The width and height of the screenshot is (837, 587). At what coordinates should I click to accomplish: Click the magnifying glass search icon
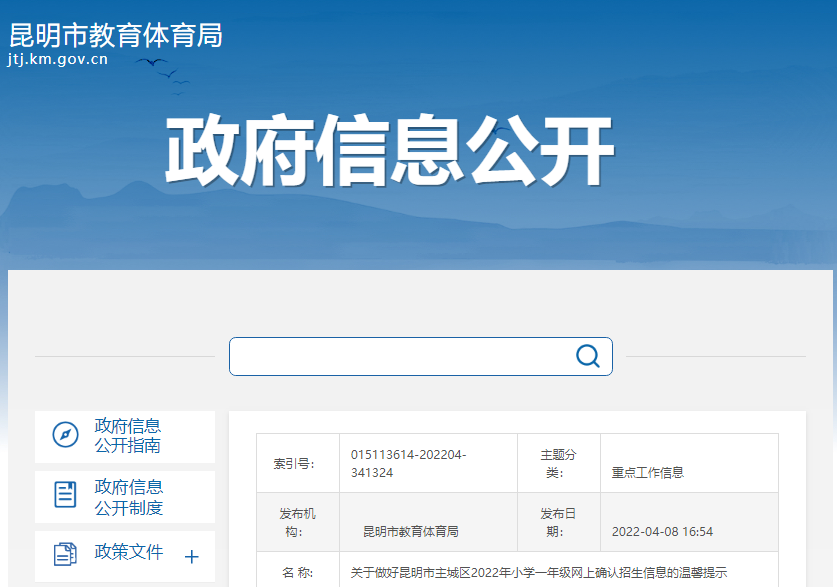[588, 356]
